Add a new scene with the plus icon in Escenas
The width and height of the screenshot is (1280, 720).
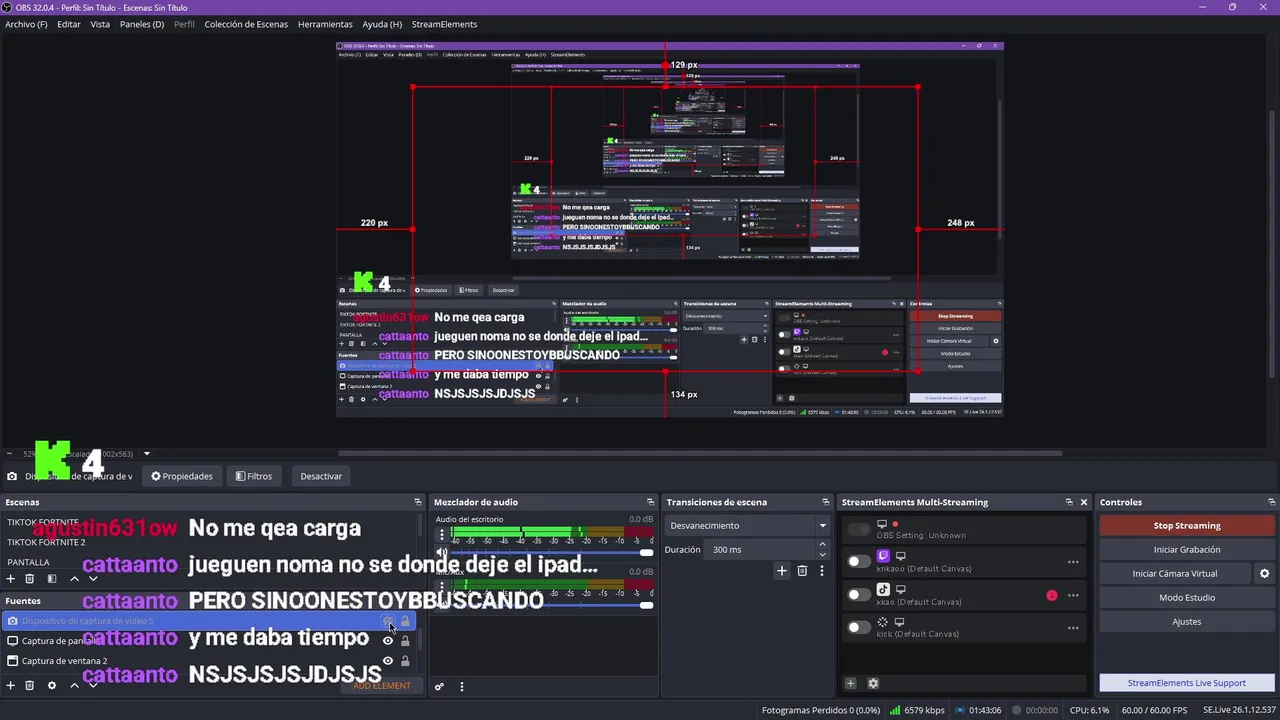[11, 578]
